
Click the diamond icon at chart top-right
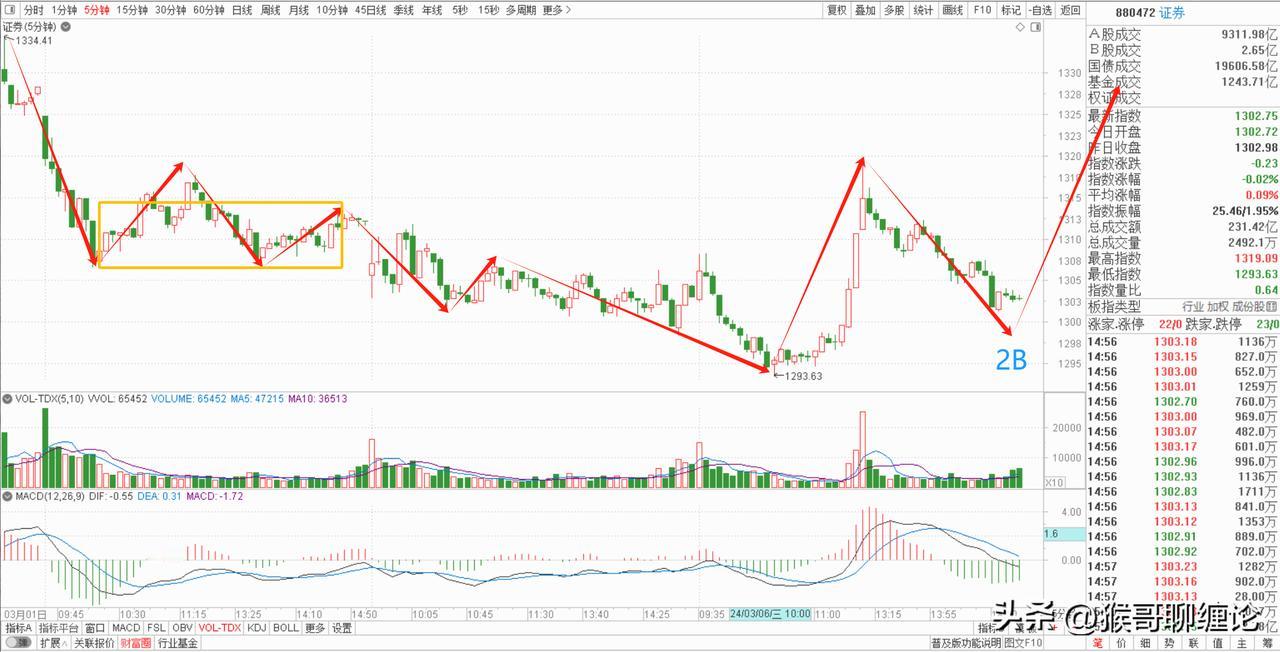click(1021, 28)
